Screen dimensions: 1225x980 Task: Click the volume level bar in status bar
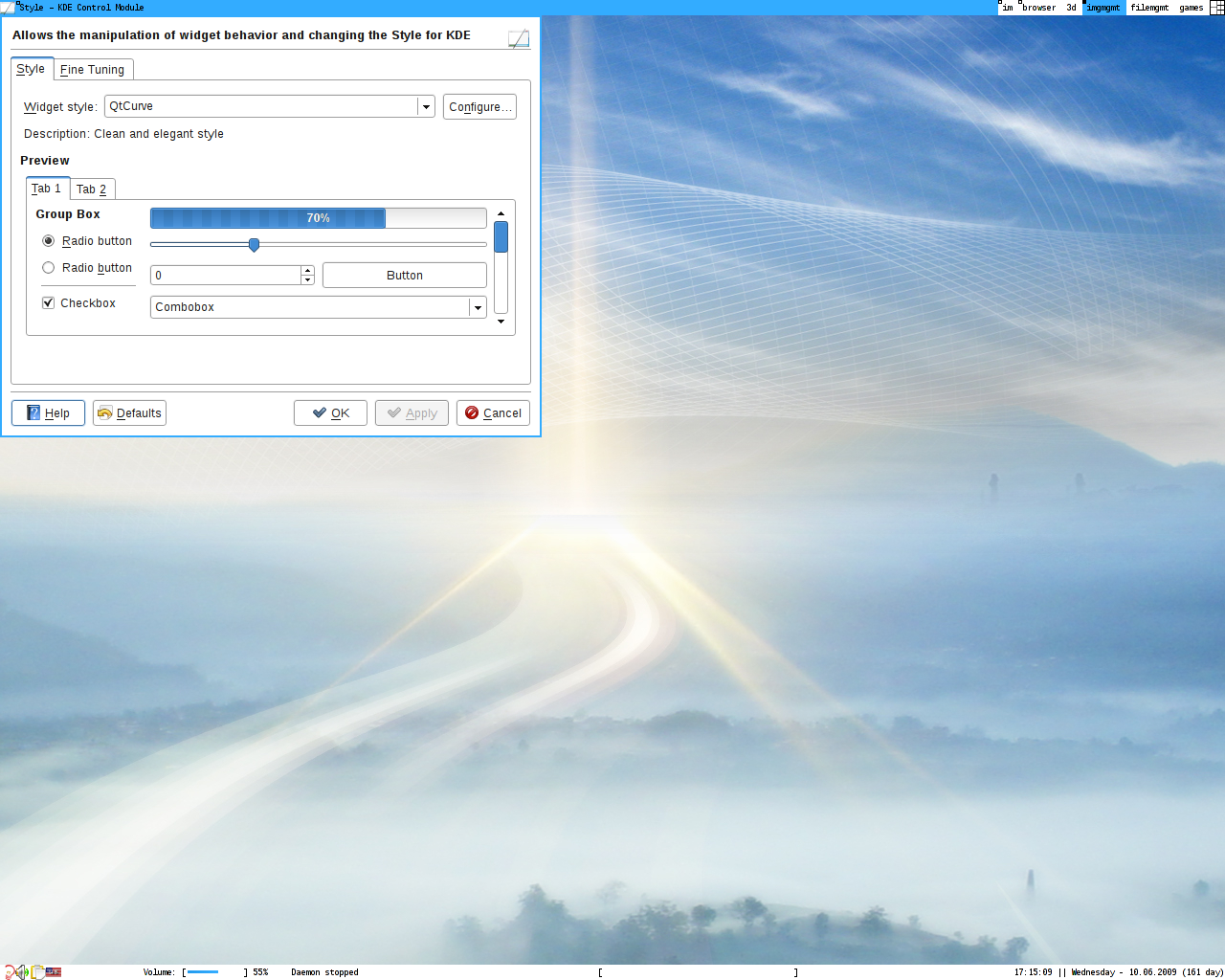tap(214, 972)
